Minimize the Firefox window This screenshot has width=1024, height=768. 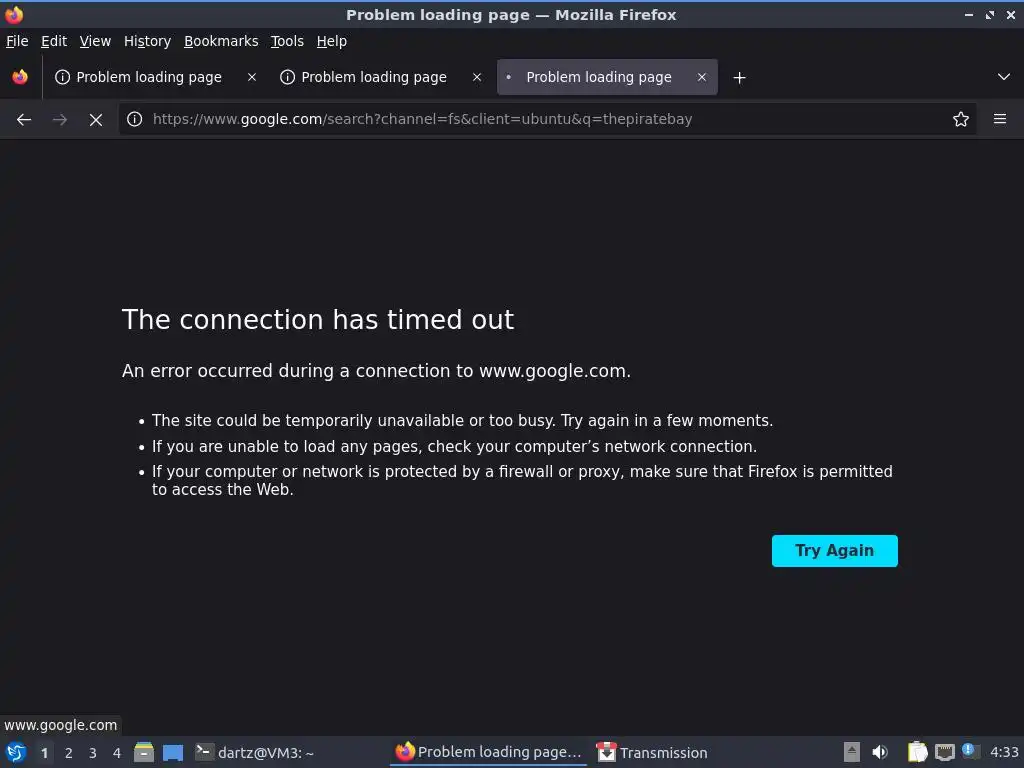969,14
